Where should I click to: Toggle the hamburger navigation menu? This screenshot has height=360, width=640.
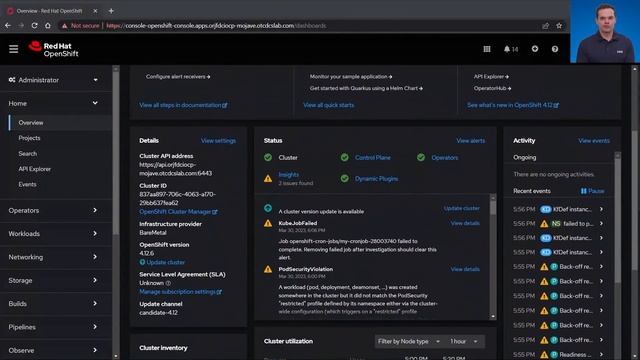click(13, 49)
